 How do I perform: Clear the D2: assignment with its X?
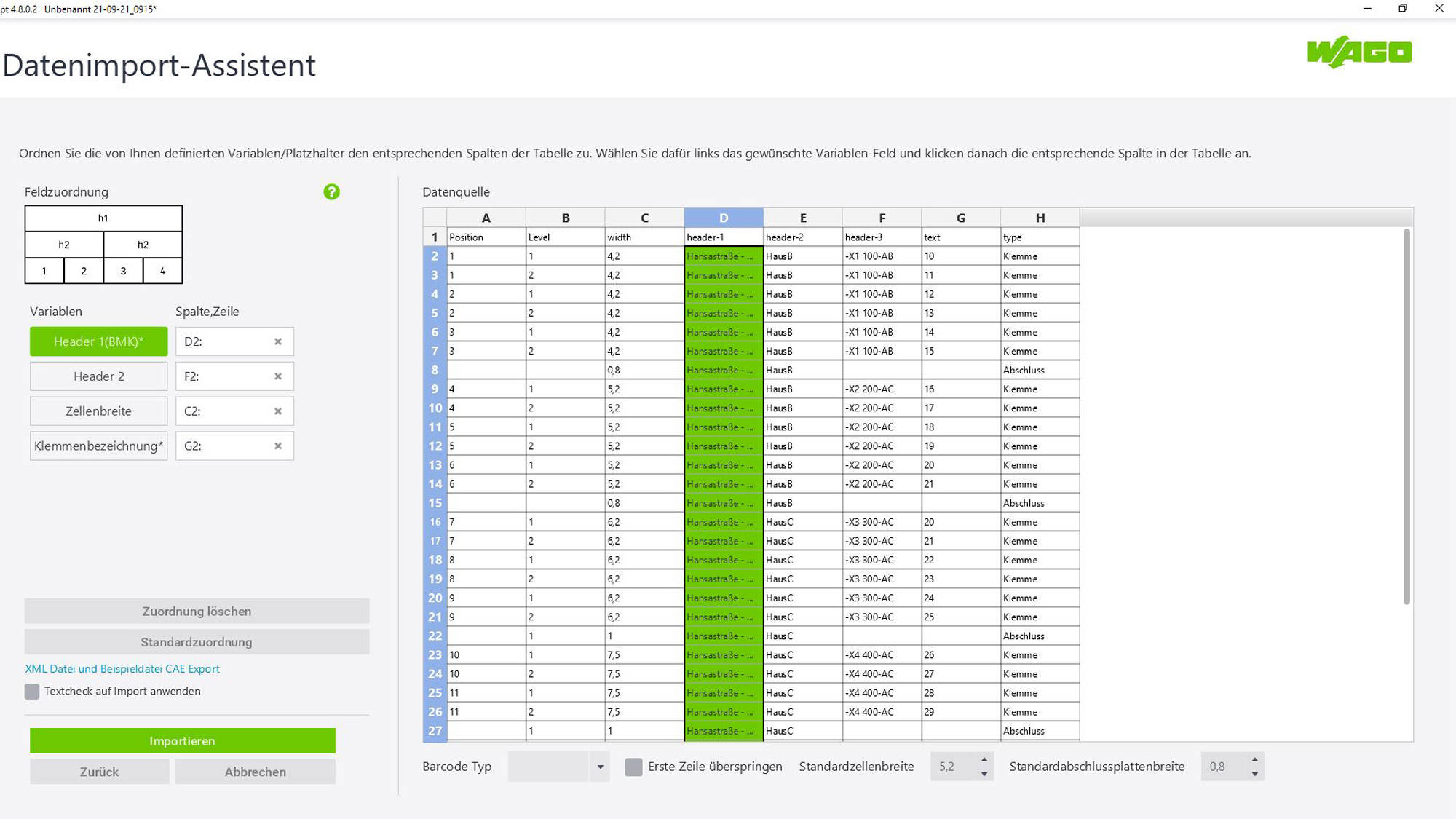point(278,341)
